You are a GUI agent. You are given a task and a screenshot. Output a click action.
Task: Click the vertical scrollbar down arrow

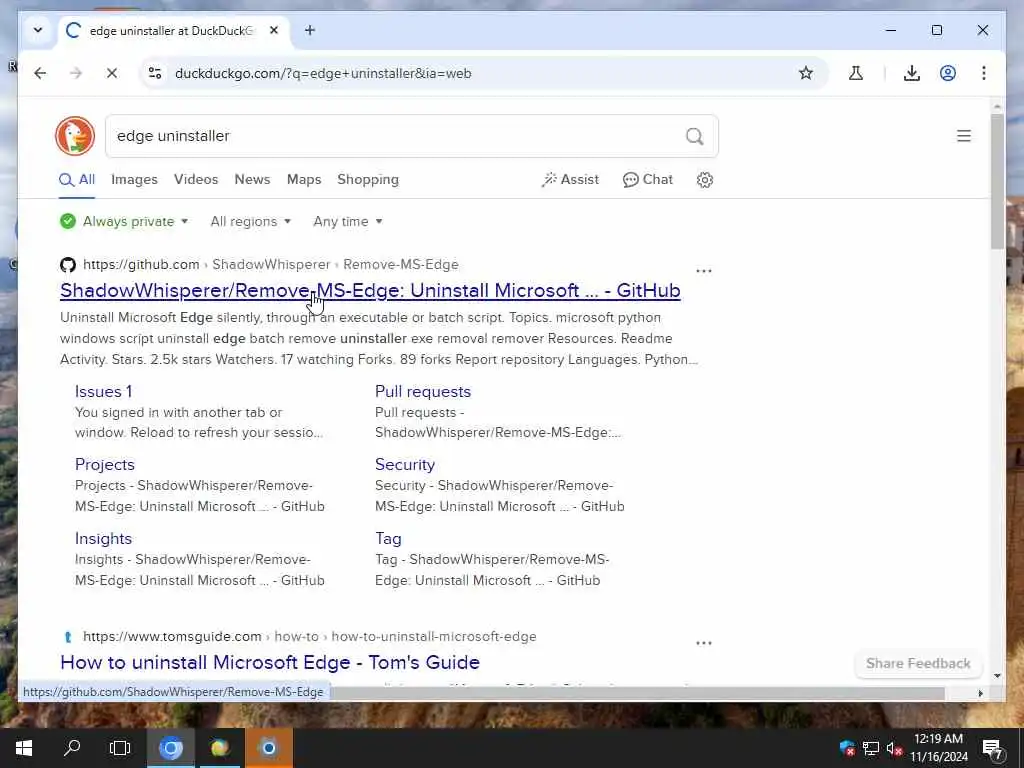point(997,676)
